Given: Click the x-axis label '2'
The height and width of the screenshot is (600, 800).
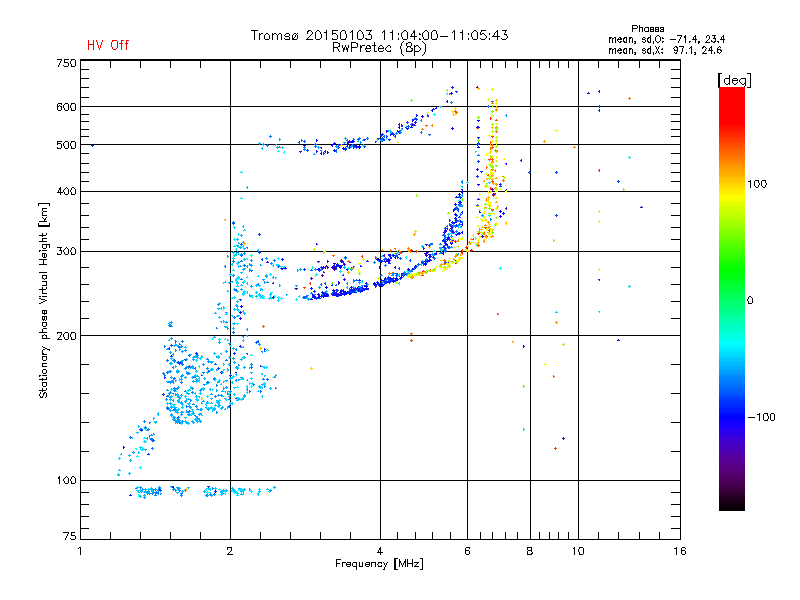Looking at the screenshot, I should coord(230,551).
